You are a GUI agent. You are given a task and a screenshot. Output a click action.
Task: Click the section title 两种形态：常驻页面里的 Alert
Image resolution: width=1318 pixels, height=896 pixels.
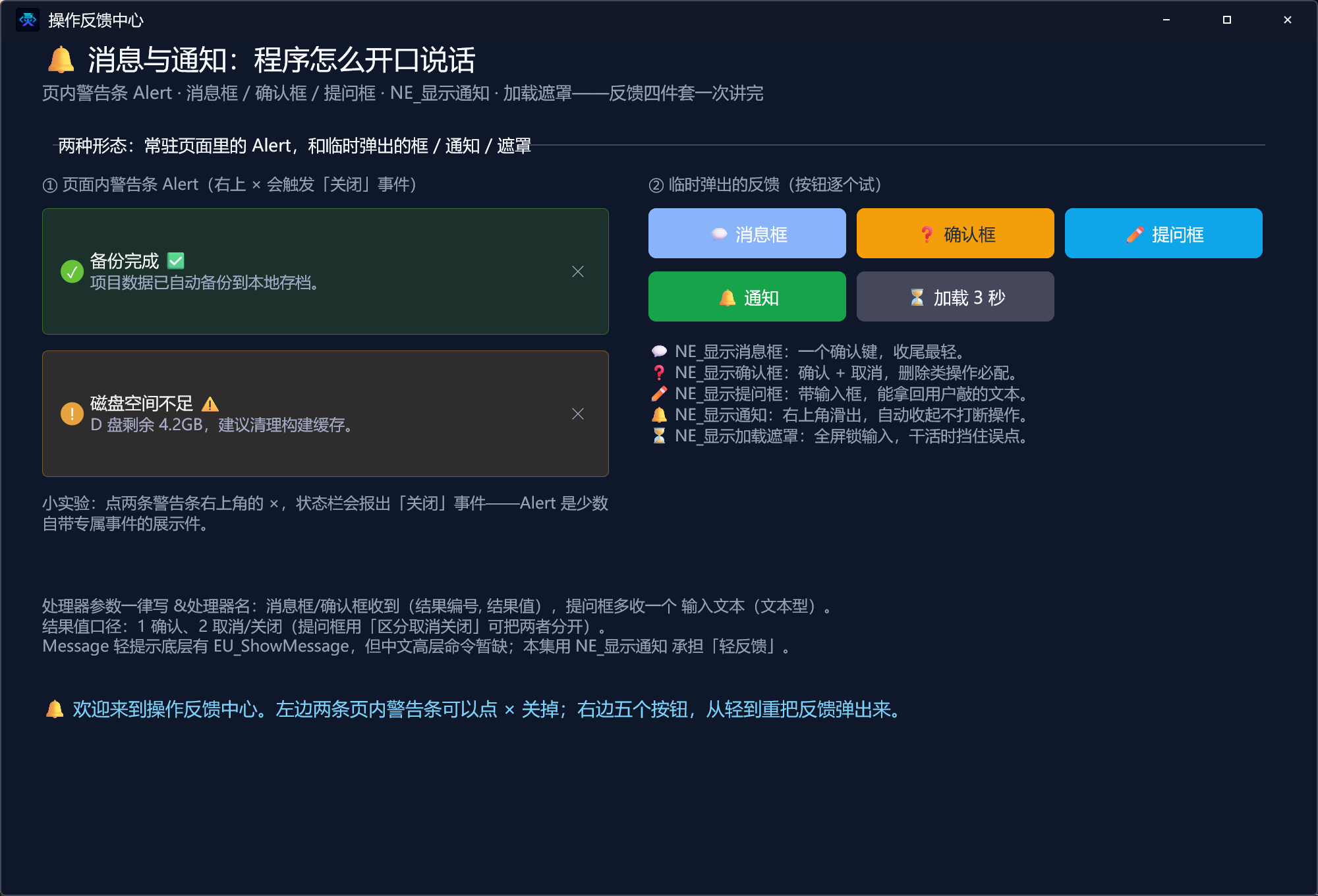pos(295,145)
